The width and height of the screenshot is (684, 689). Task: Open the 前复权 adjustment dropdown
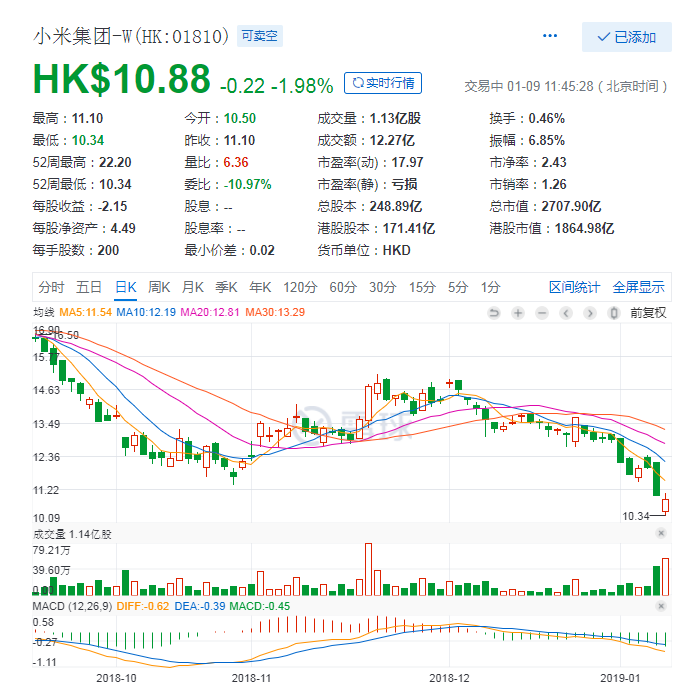[648, 313]
